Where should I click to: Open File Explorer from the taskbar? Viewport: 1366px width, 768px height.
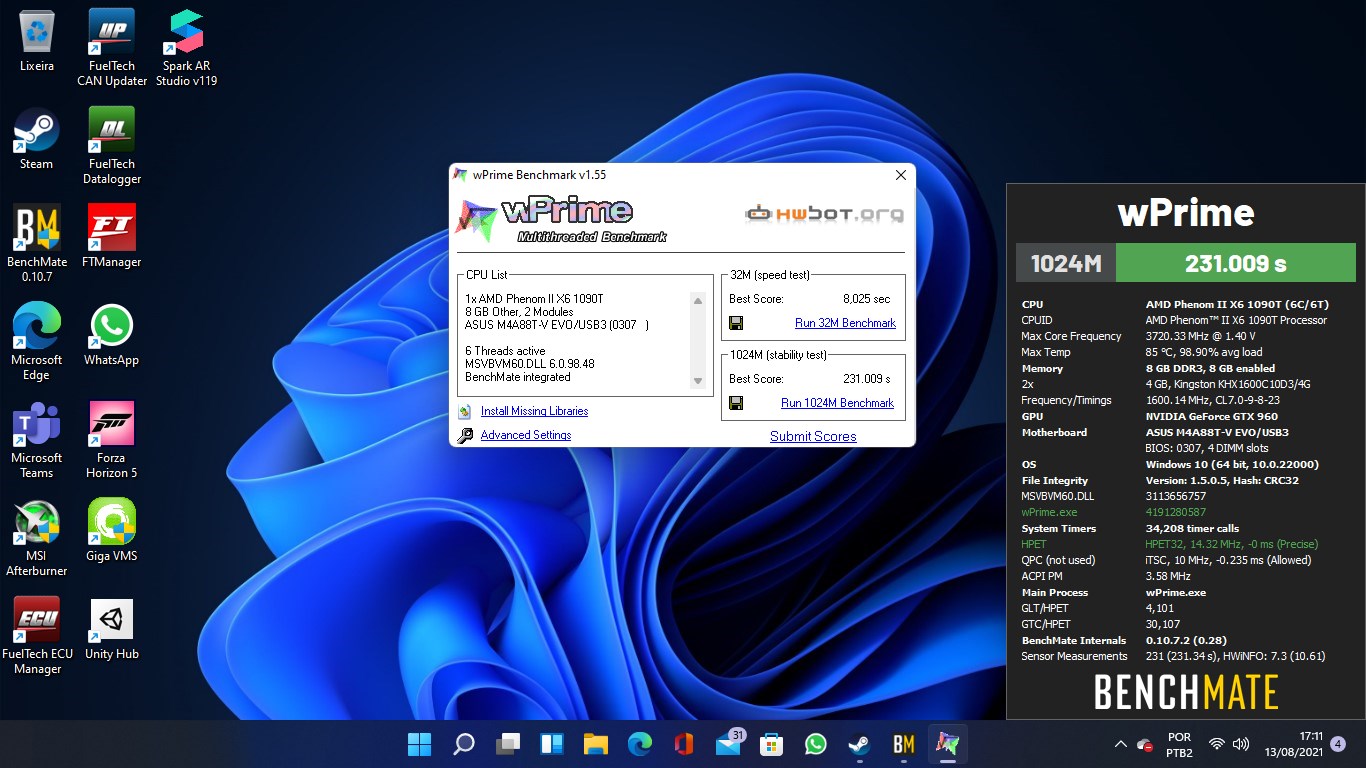tap(596, 744)
